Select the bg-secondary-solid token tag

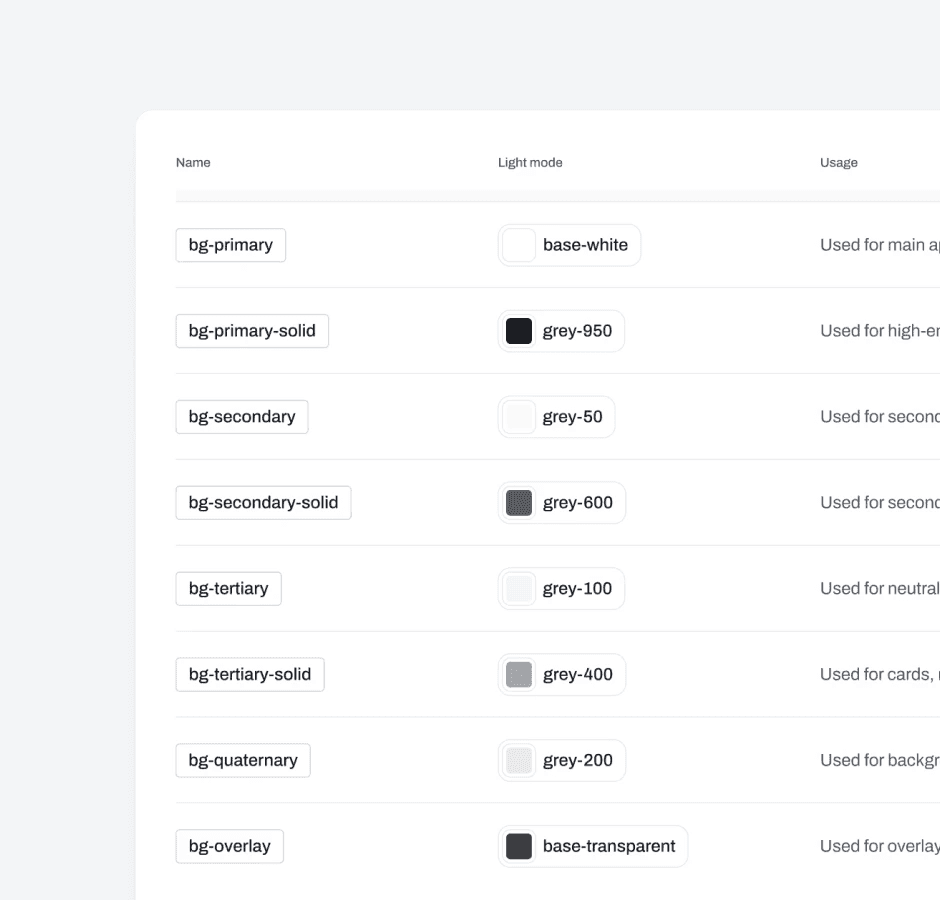(x=263, y=502)
